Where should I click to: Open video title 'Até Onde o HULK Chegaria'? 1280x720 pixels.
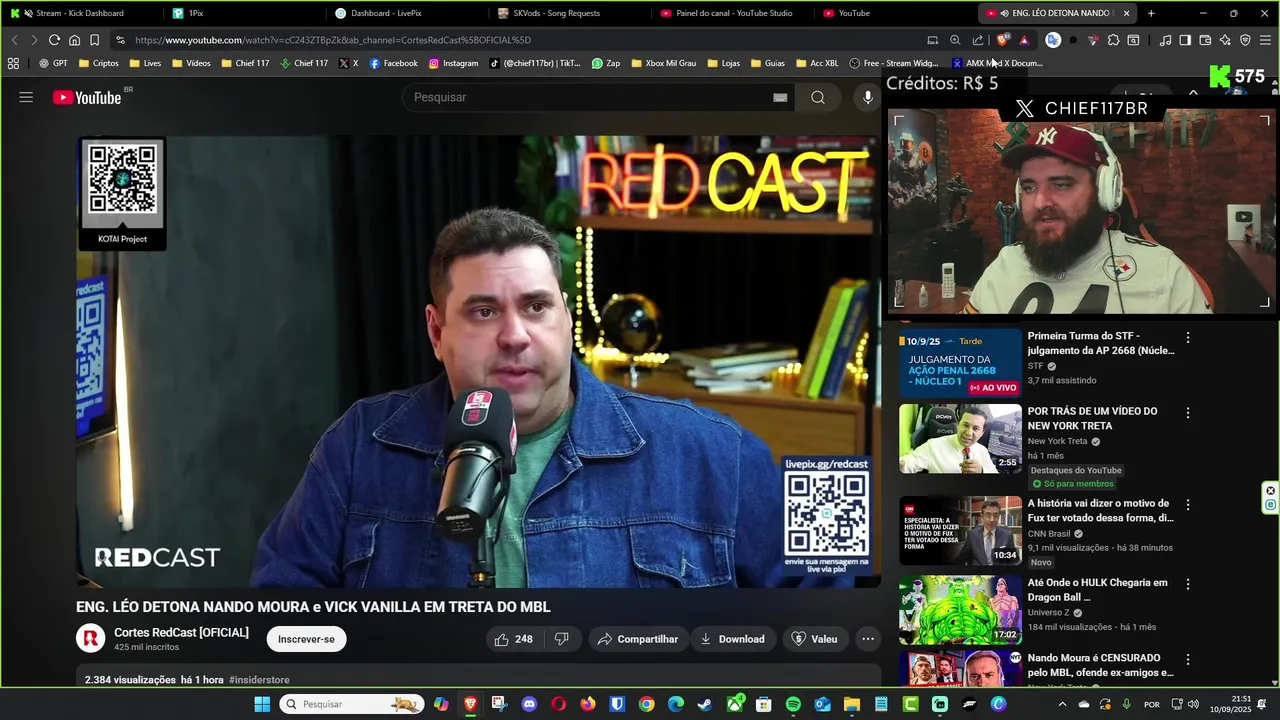pyautogui.click(x=1098, y=590)
